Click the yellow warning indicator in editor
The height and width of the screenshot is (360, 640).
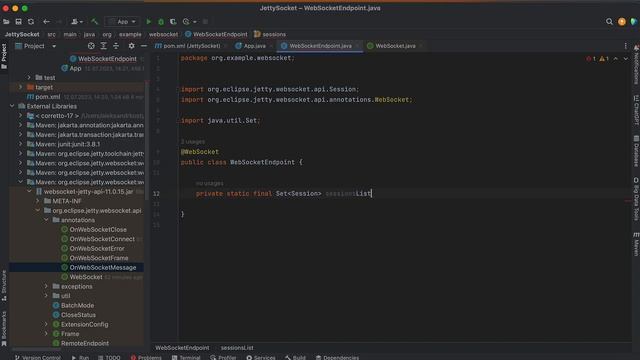pos(604,59)
